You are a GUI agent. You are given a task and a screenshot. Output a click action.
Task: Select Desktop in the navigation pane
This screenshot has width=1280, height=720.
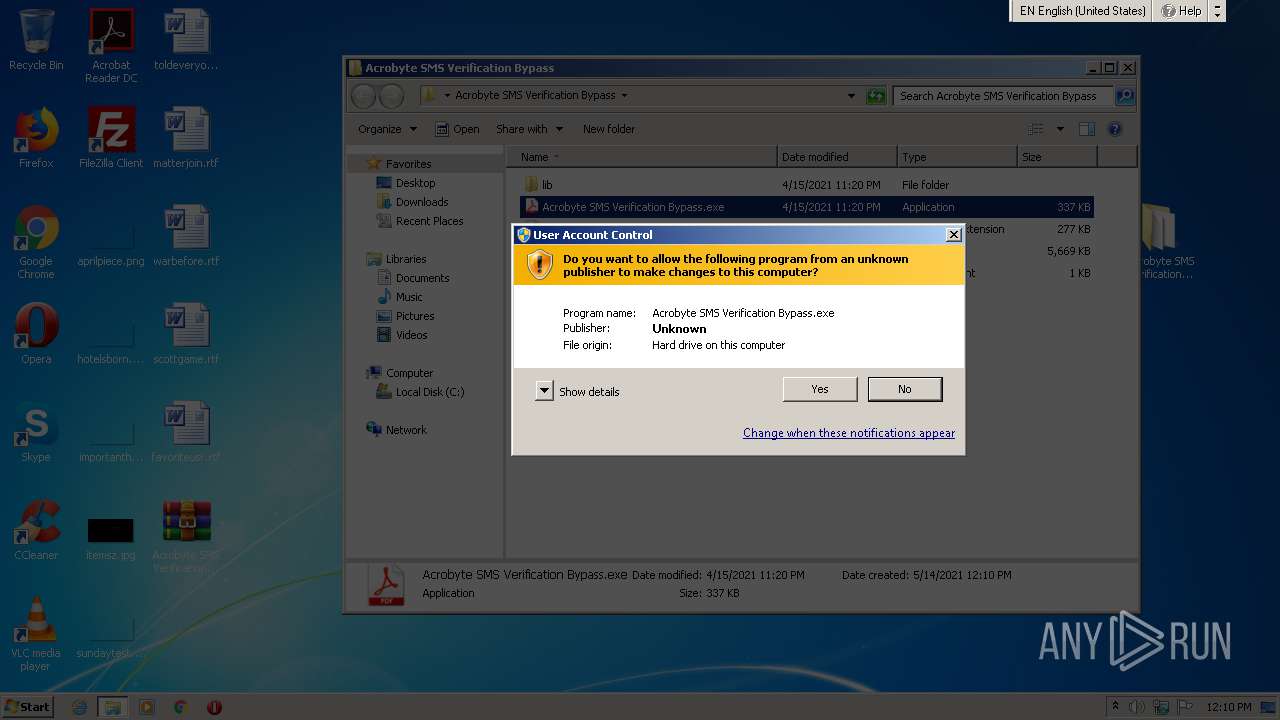(415, 183)
